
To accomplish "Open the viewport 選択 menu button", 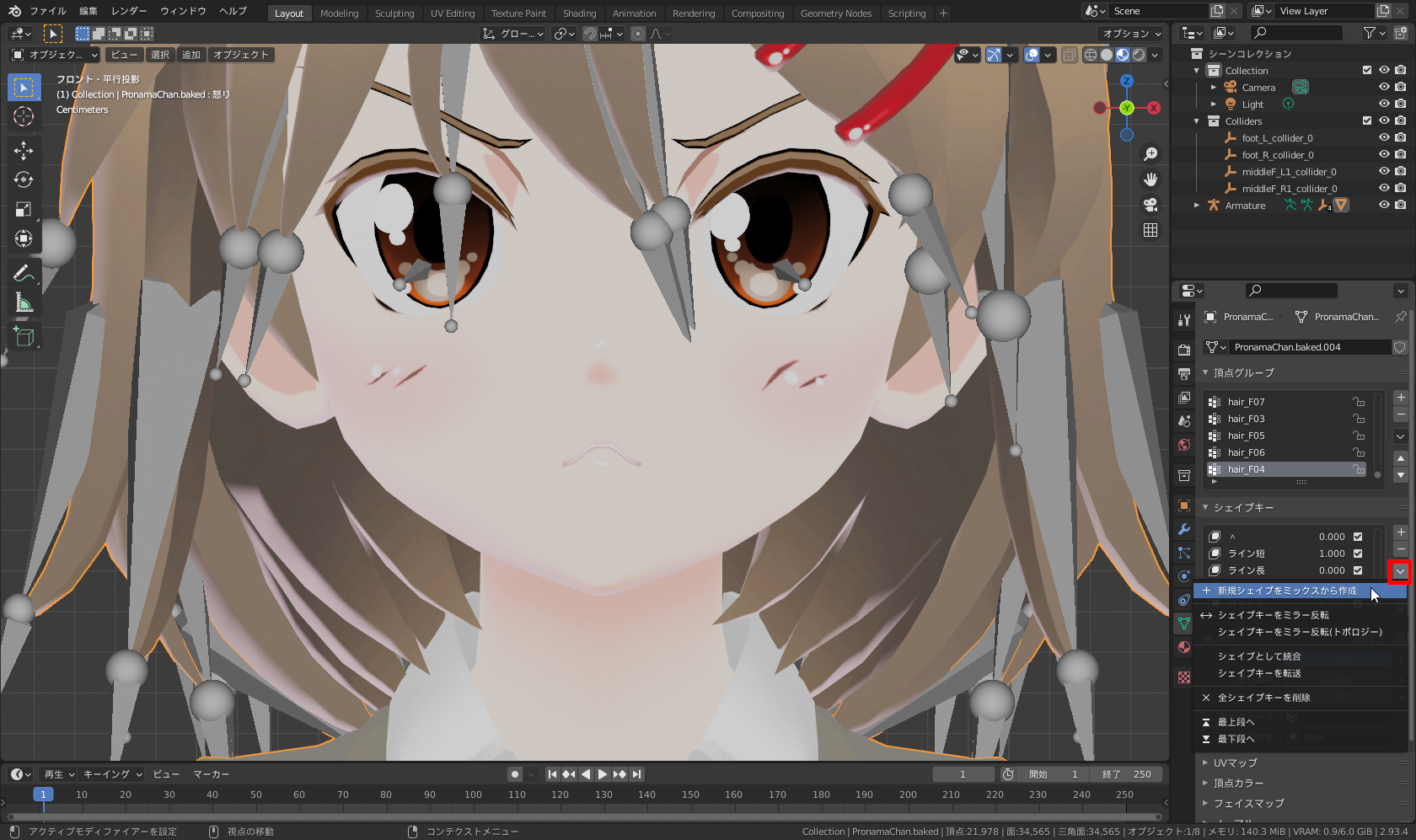I will coord(160,55).
